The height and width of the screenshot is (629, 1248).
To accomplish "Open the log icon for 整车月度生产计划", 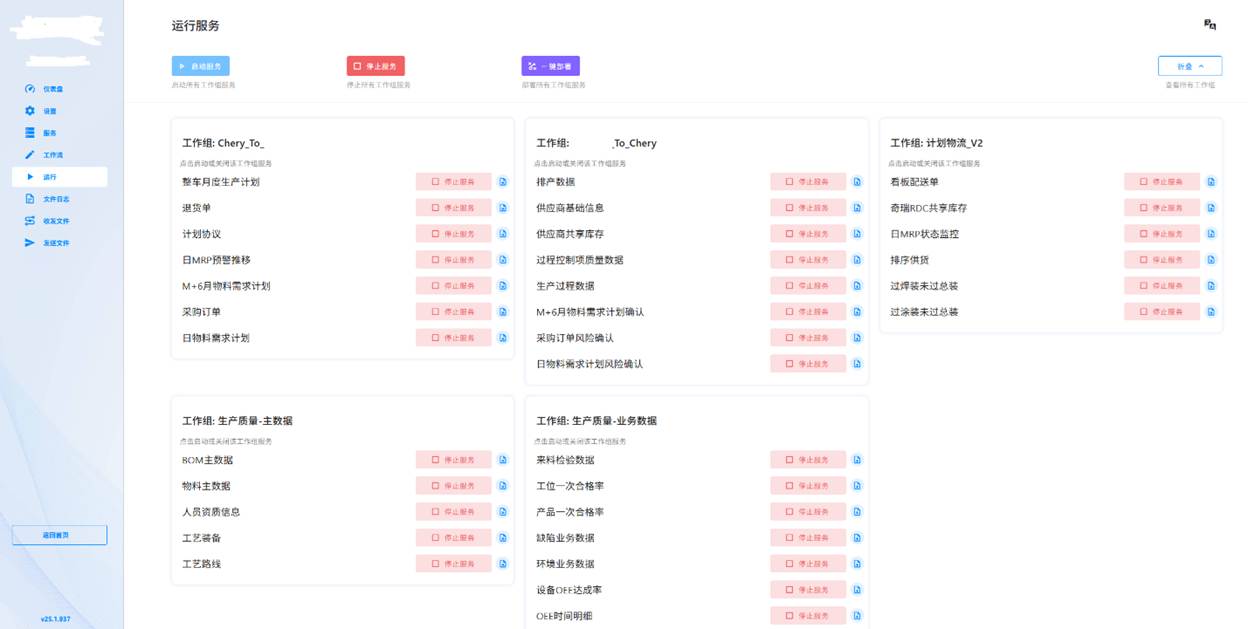I will point(503,182).
